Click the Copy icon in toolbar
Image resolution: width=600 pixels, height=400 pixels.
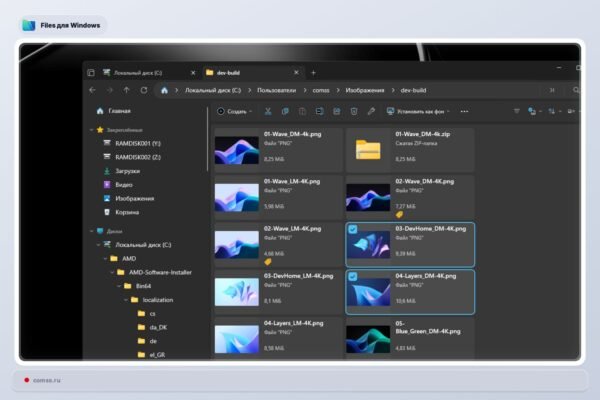coord(285,111)
